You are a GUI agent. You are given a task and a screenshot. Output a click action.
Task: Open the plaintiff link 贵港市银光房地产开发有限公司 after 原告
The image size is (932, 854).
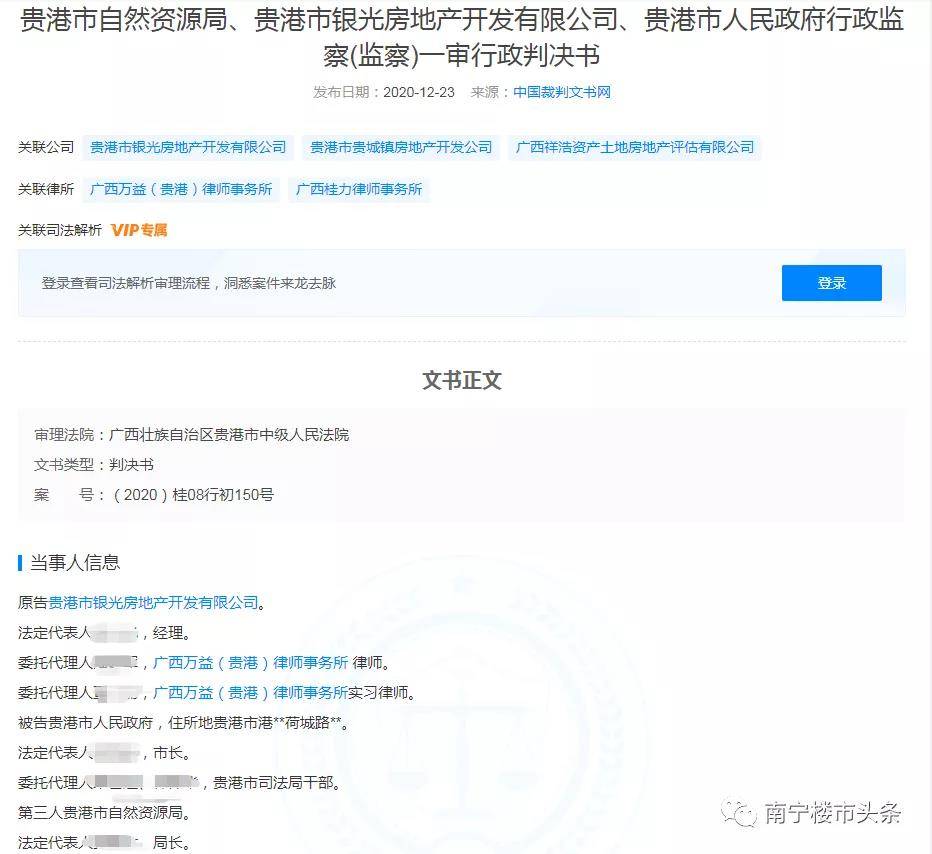coord(153,603)
